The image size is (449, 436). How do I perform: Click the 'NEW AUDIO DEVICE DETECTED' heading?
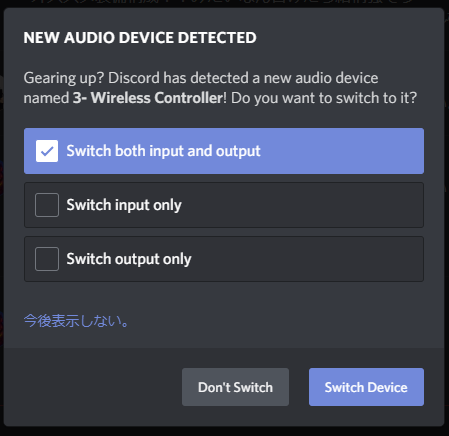(140, 38)
